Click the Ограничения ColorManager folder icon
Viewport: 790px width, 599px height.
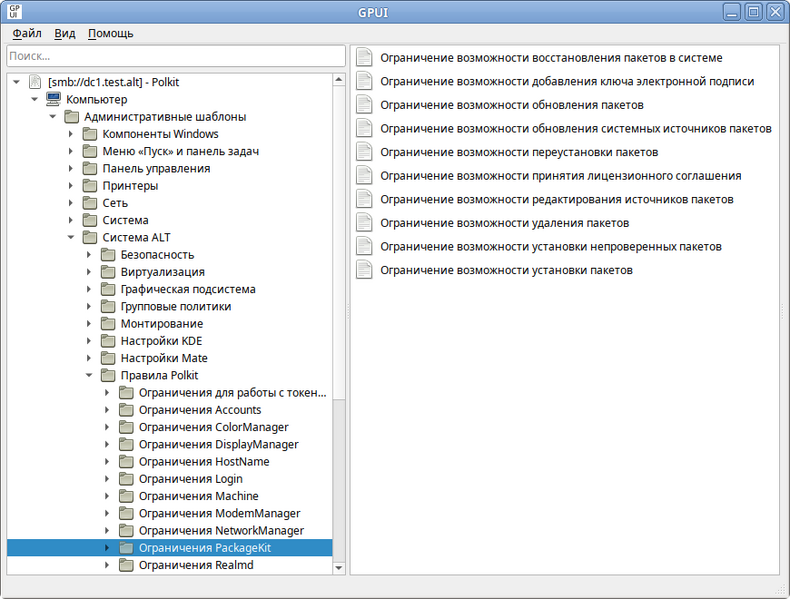click(x=126, y=427)
